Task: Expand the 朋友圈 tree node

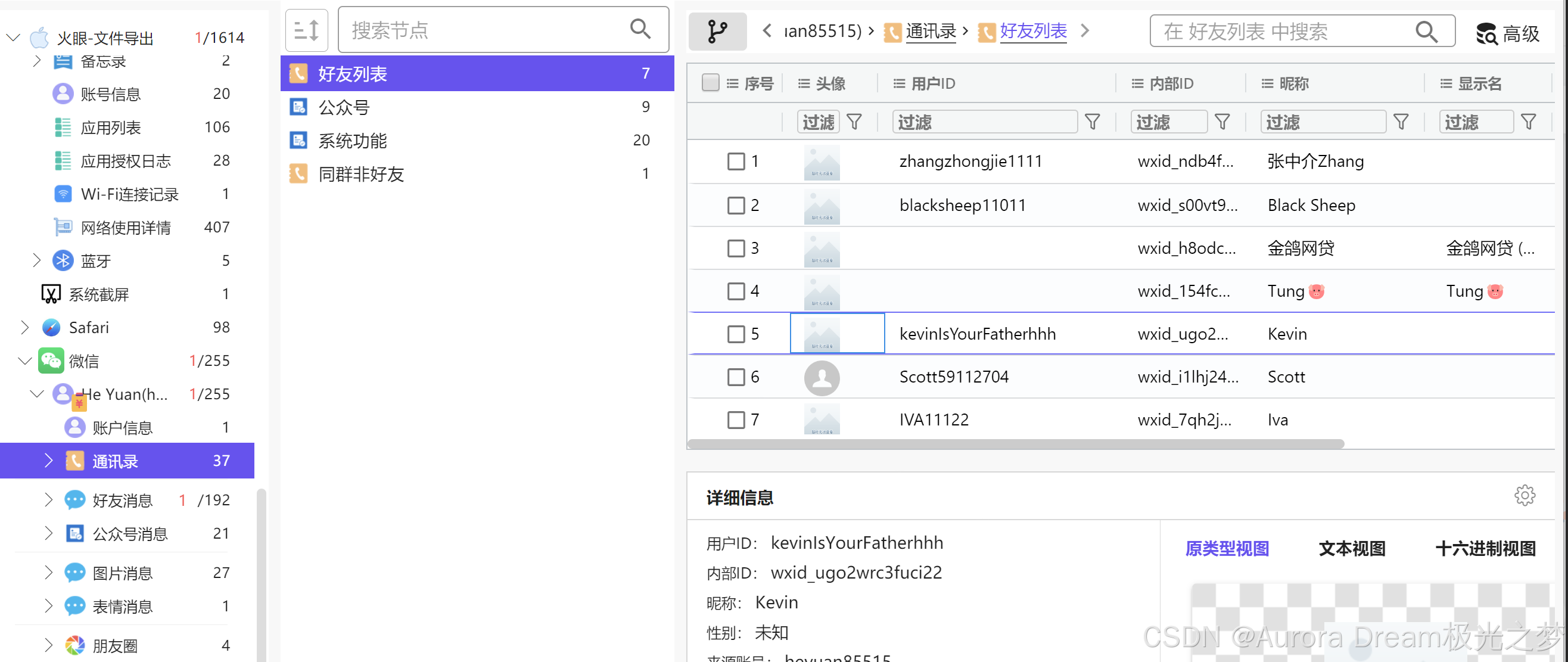Action: [49, 645]
